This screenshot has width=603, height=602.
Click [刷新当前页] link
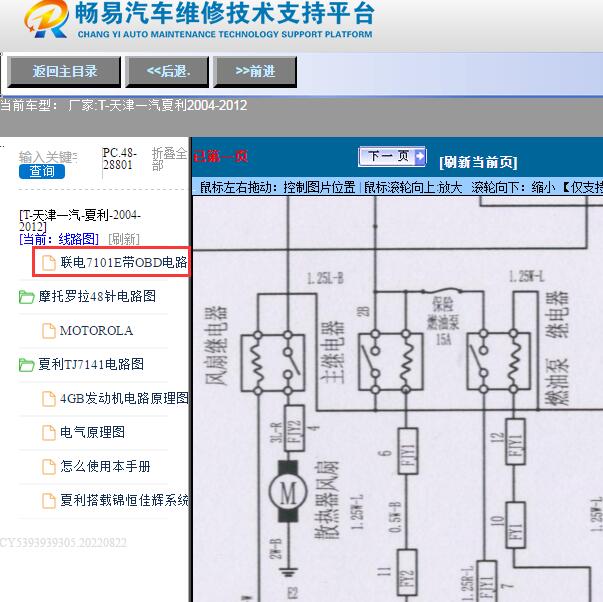pyautogui.click(x=478, y=162)
